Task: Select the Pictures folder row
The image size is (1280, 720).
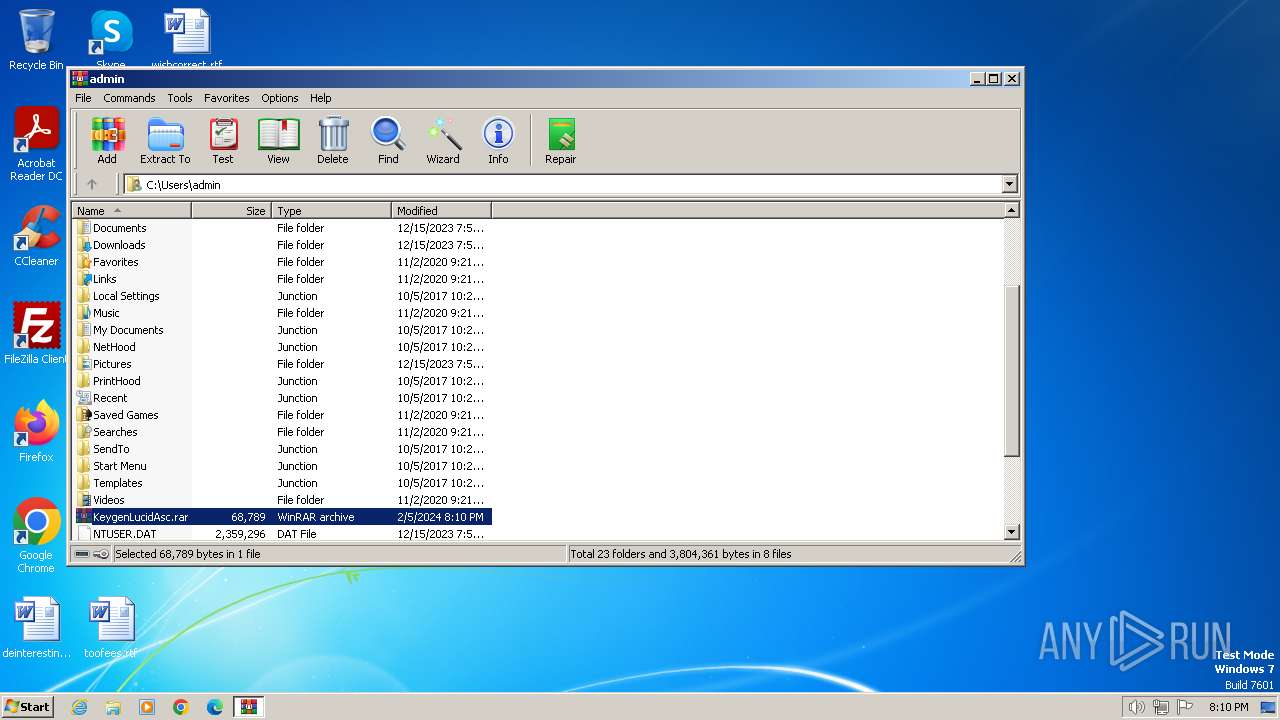Action: click(x=282, y=364)
